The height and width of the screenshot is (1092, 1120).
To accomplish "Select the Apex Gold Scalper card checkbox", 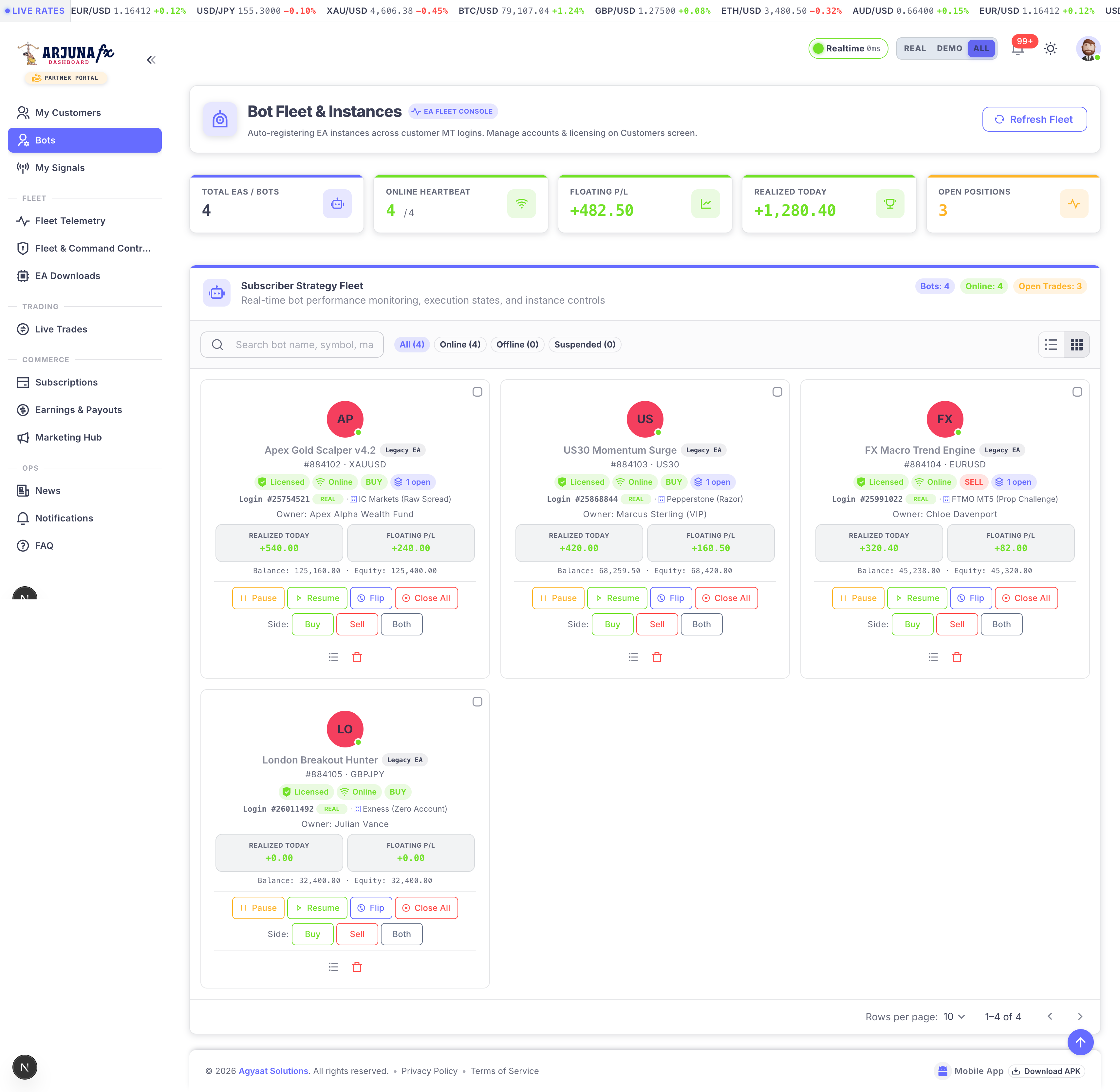I will 477,392.
